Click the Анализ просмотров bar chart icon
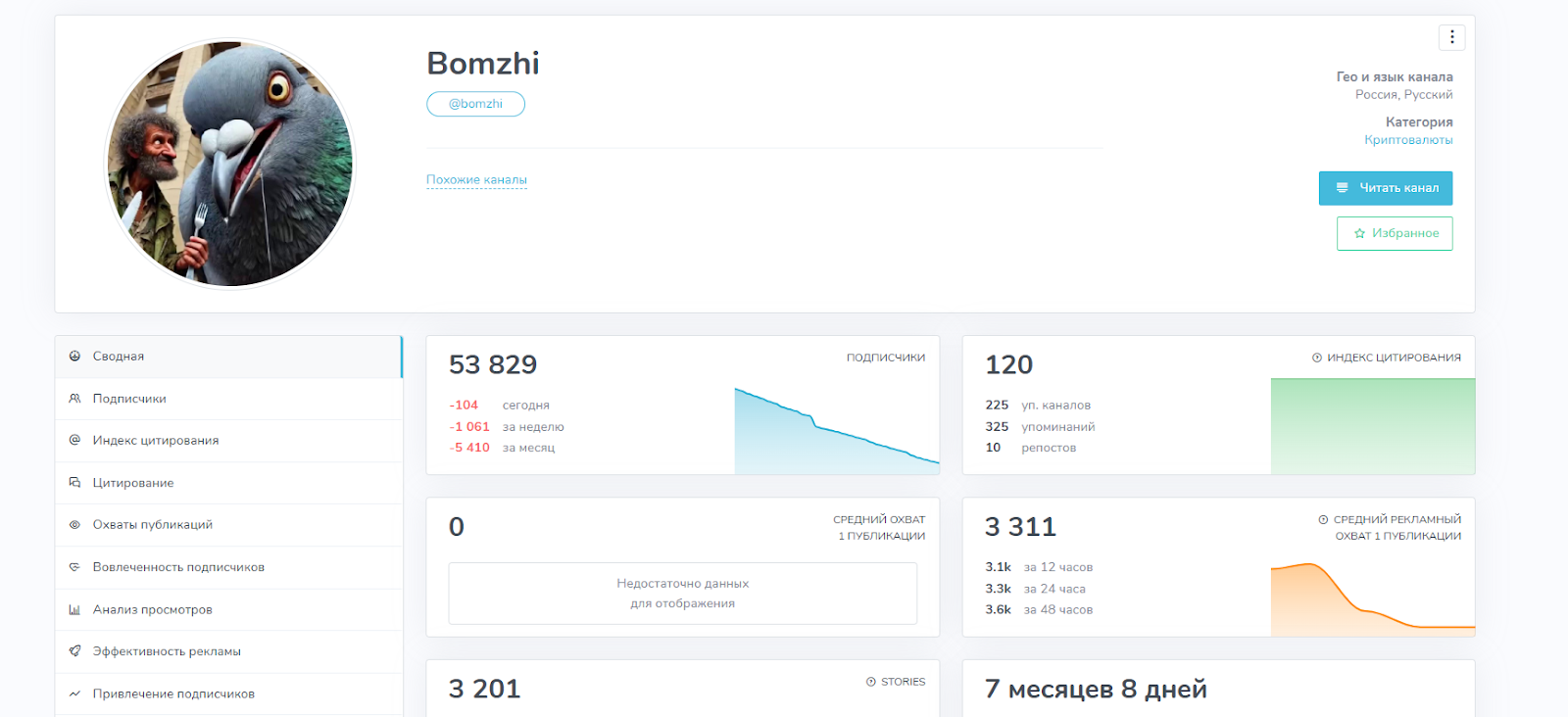Viewport: 1568px width, 717px height. point(74,609)
